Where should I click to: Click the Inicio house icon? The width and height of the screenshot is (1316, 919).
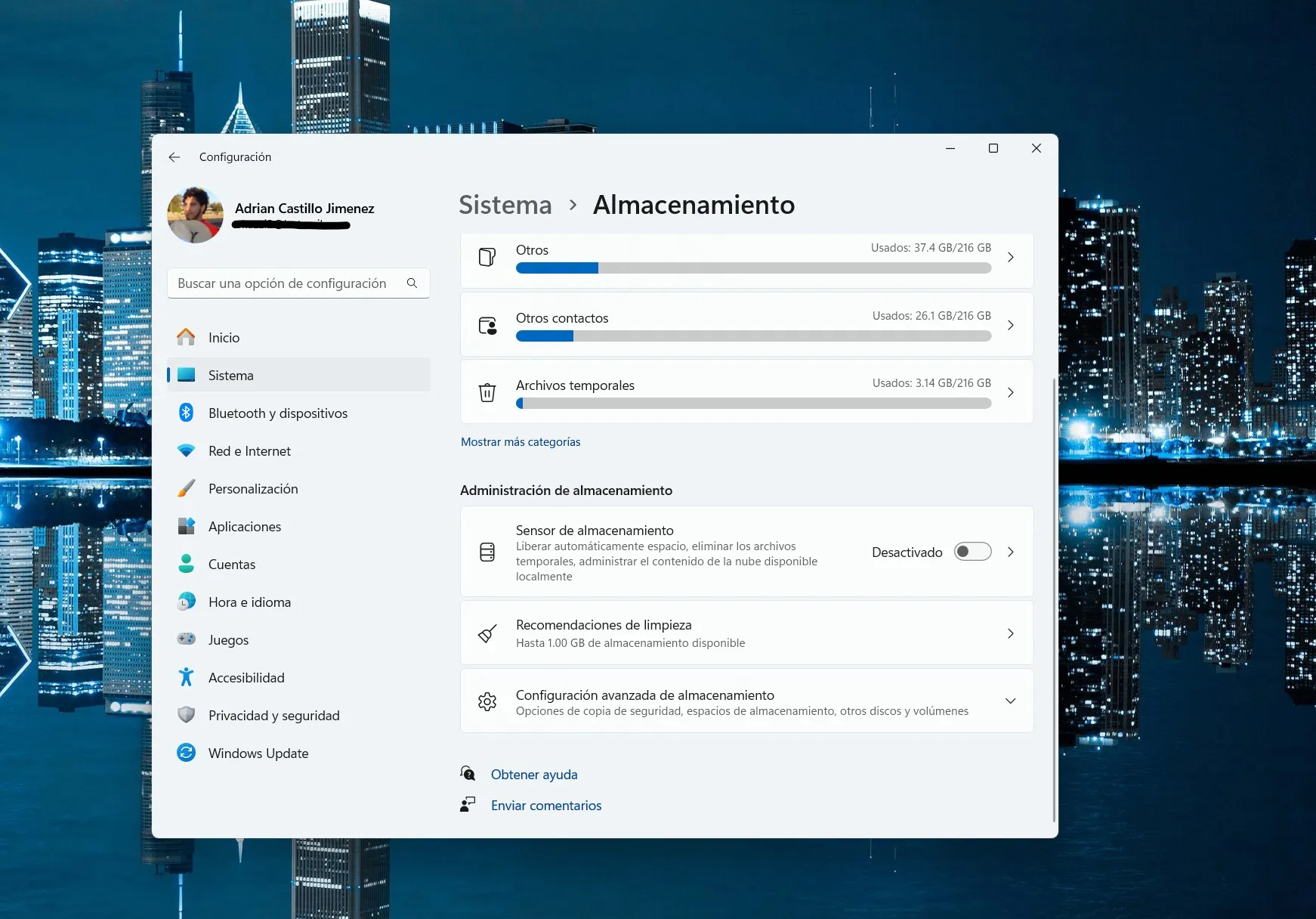(186, 337)
